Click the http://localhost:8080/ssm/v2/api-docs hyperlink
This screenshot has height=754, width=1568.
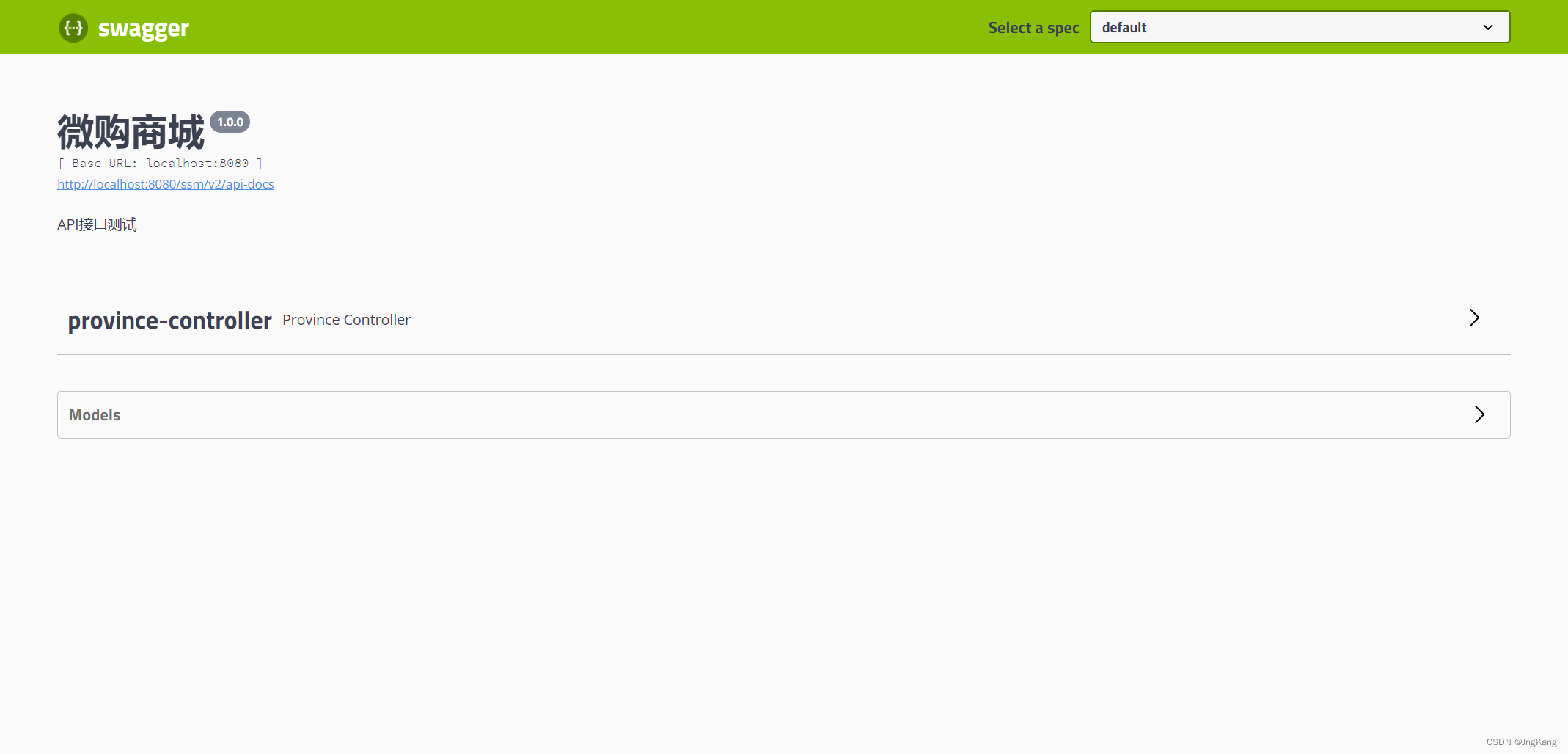click(x=165, y=184)
